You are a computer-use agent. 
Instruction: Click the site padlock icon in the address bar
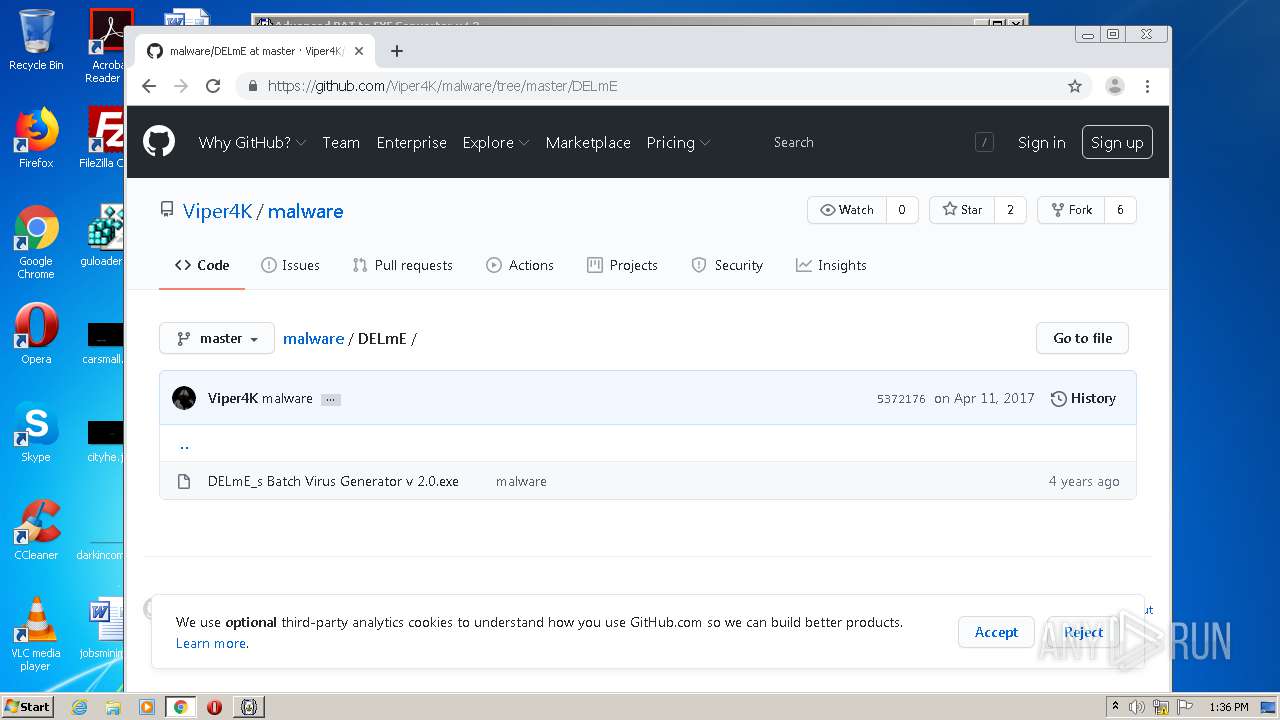pyautogui.click(x=252, y=86)
